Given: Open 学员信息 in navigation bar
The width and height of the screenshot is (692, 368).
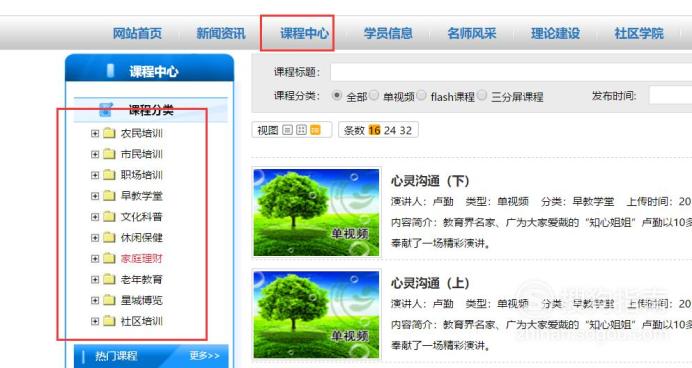Looking at the screenshot, I should click(388, 34).
